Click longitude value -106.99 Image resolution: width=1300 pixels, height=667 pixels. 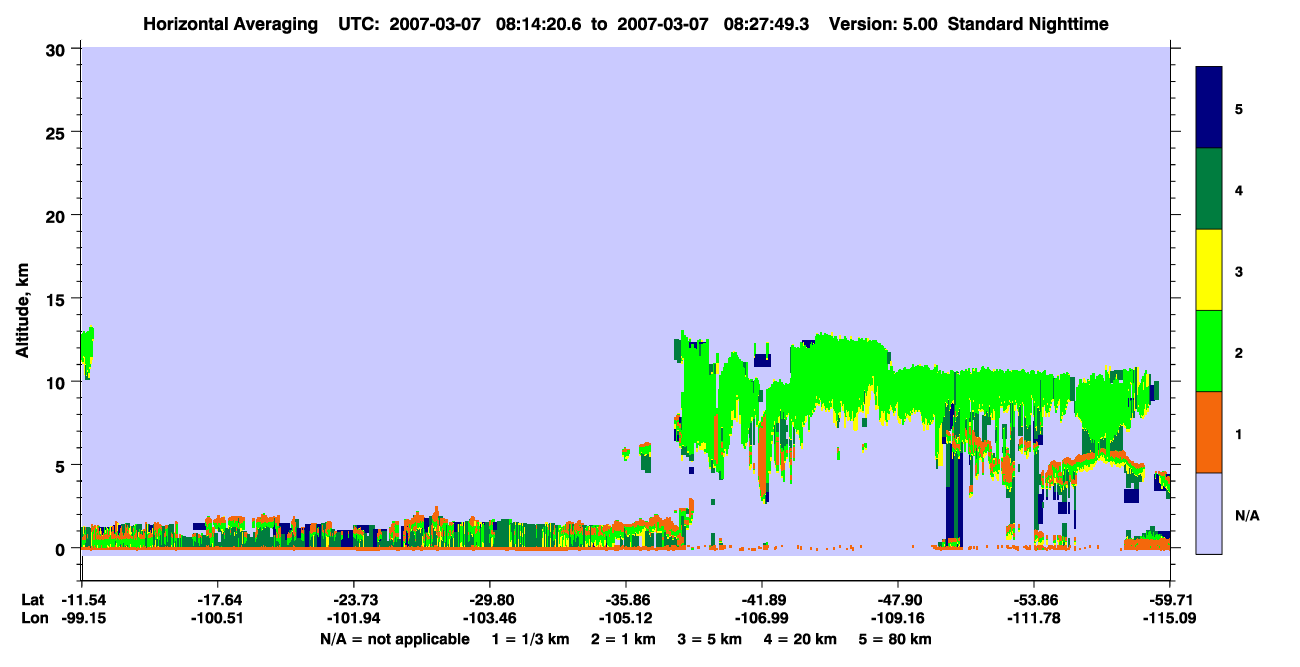(762, 619)
